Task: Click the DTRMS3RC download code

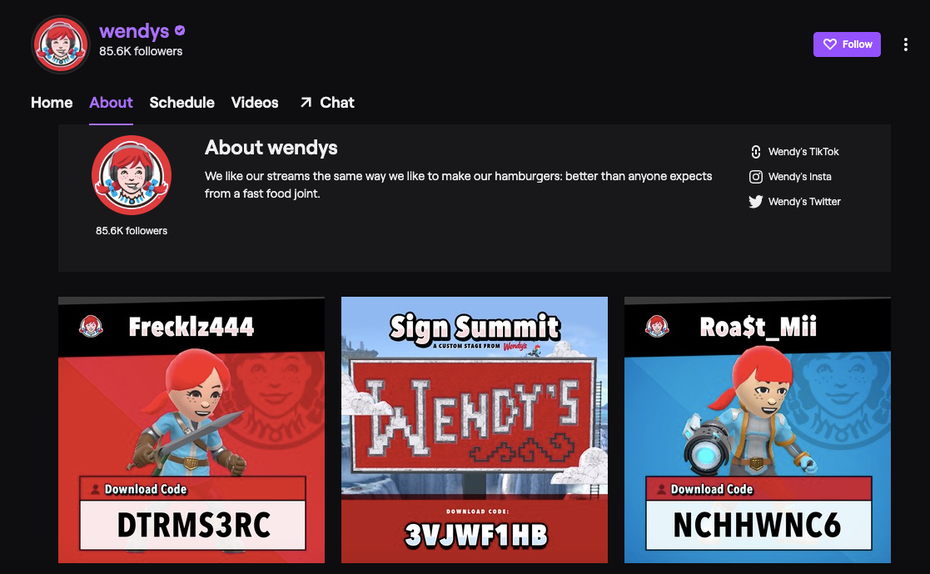Action: click(x=193, y=525)
